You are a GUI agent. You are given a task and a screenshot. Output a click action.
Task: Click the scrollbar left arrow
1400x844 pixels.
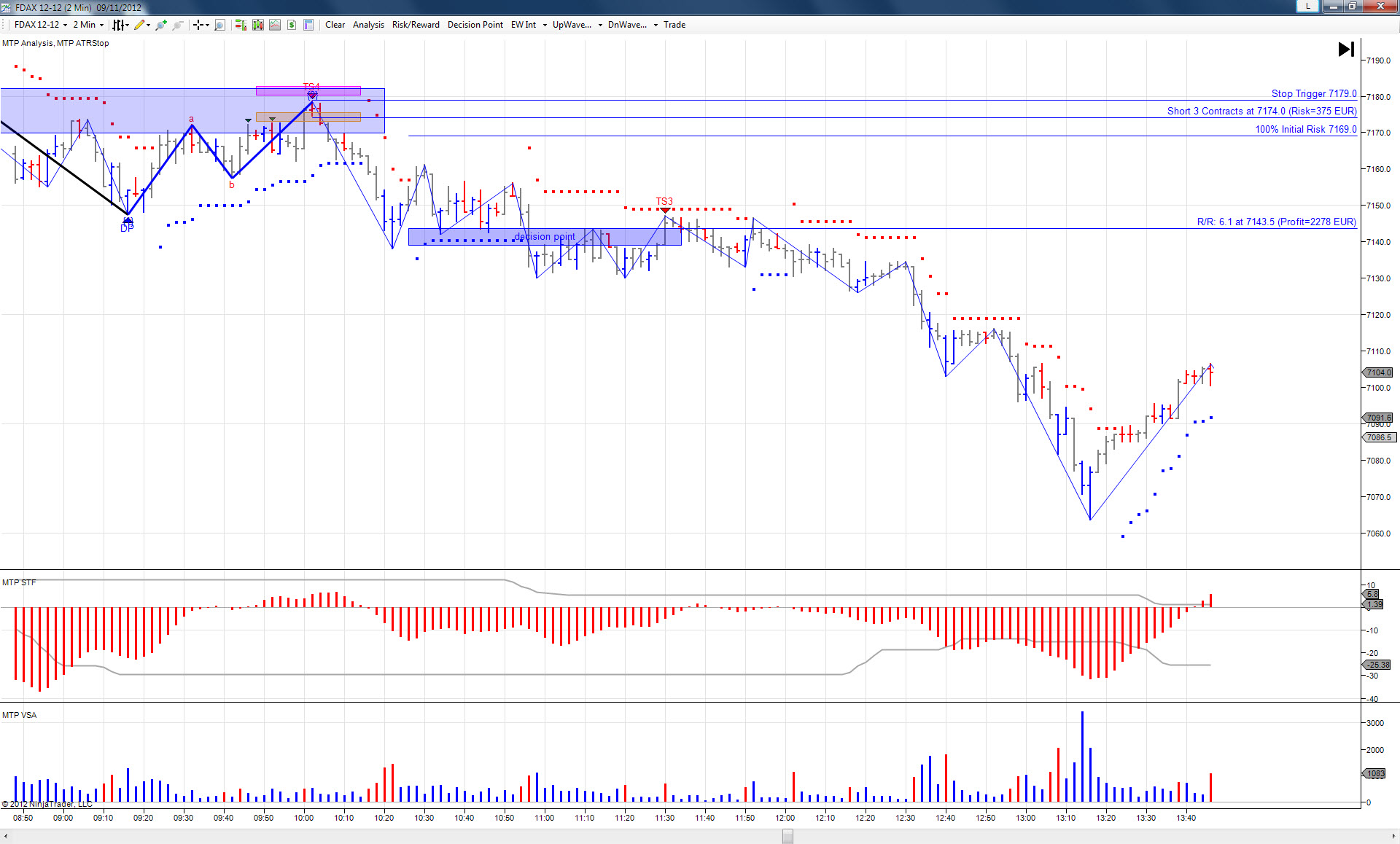coord(7,837)
